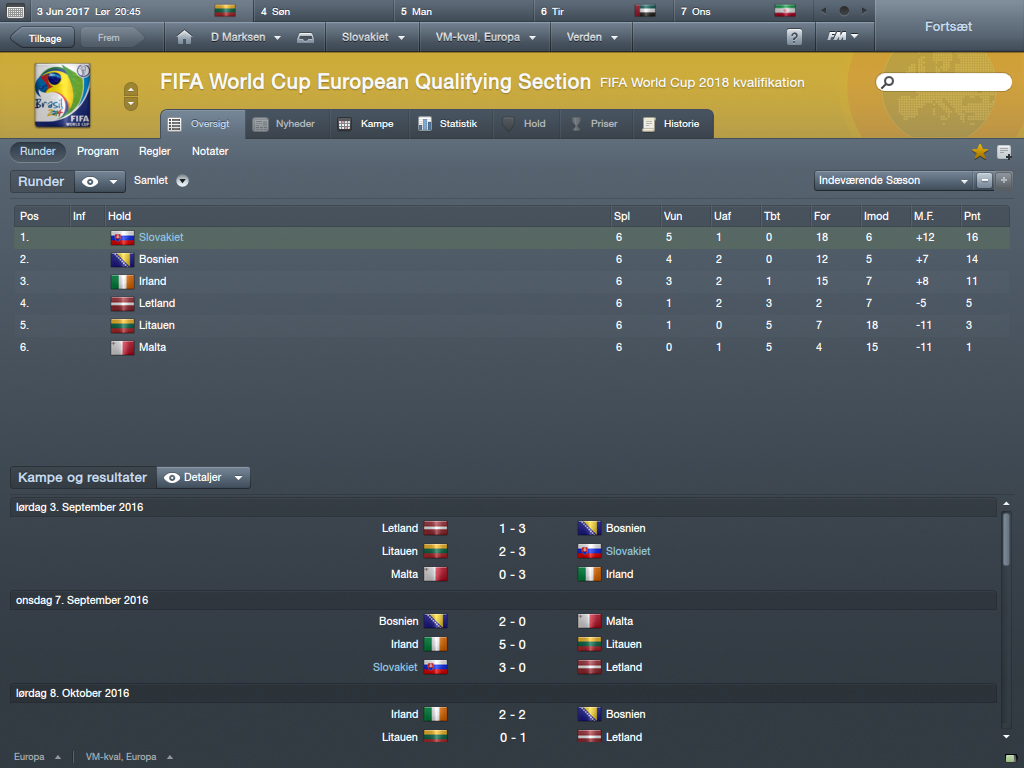Select the Program sub-tab
This screenshot has width=1024, height=768.
tap(98, 151)
